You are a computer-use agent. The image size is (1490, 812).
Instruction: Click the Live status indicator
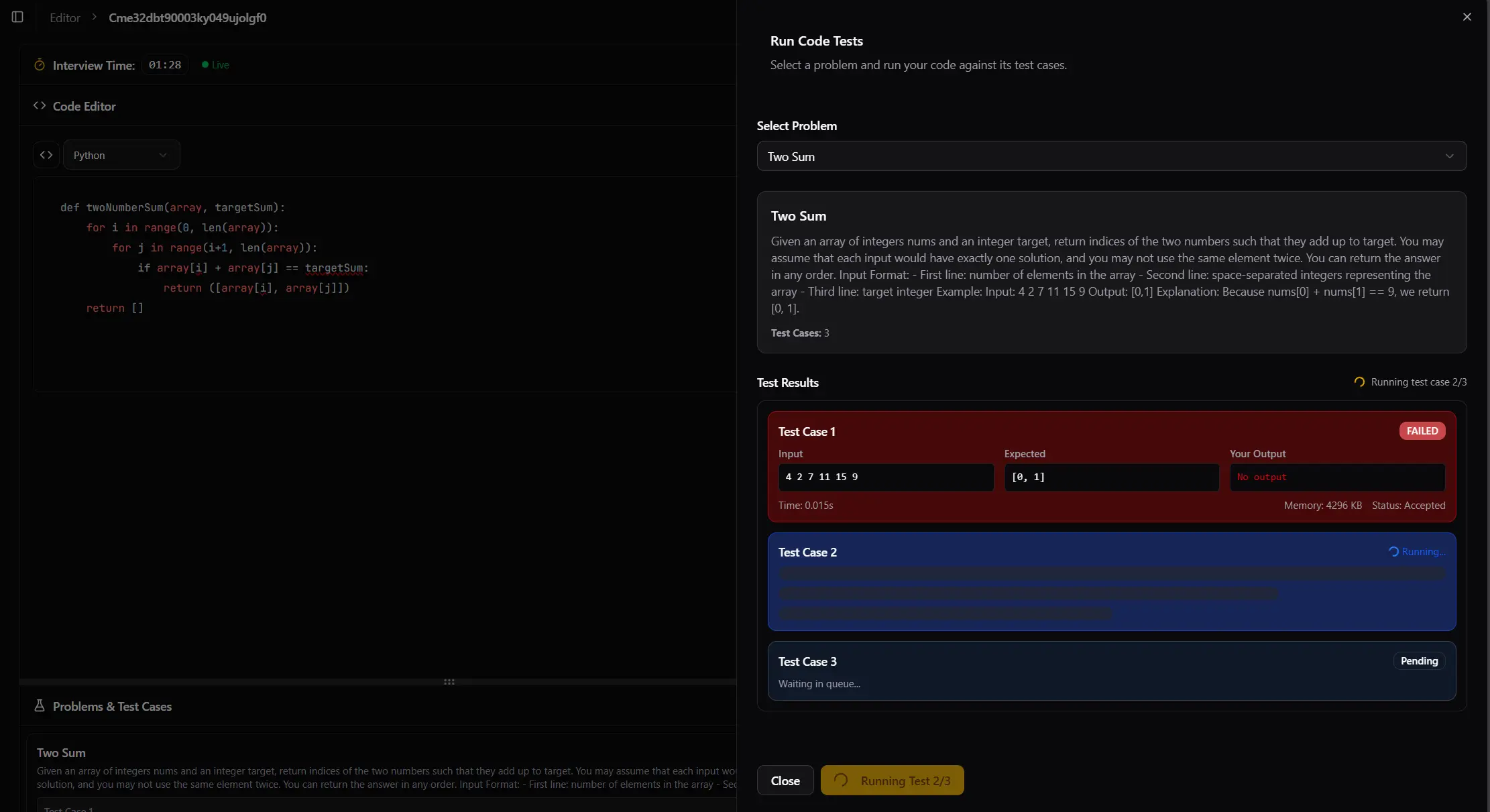[x=216, y=65]
